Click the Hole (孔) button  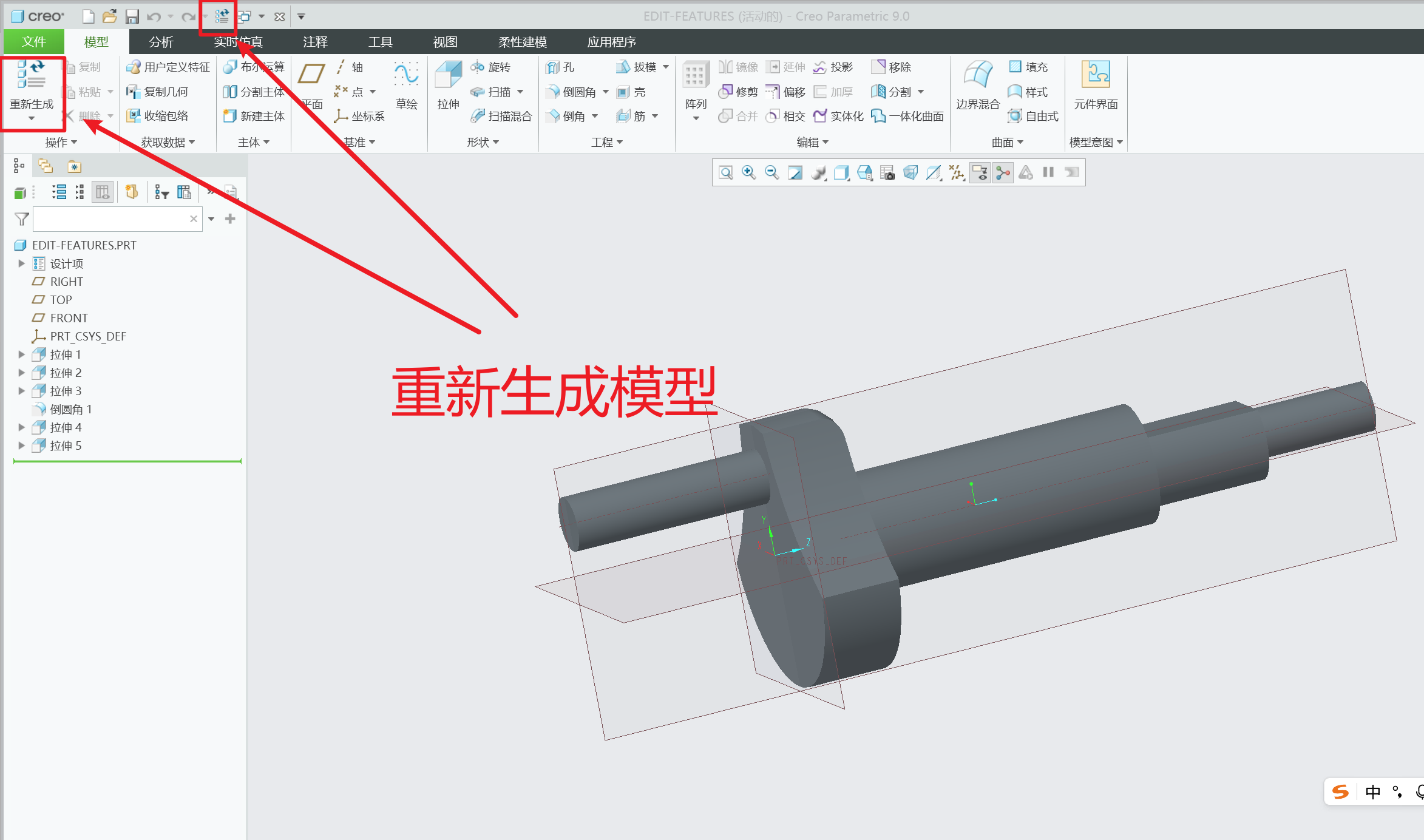(560, 67)
